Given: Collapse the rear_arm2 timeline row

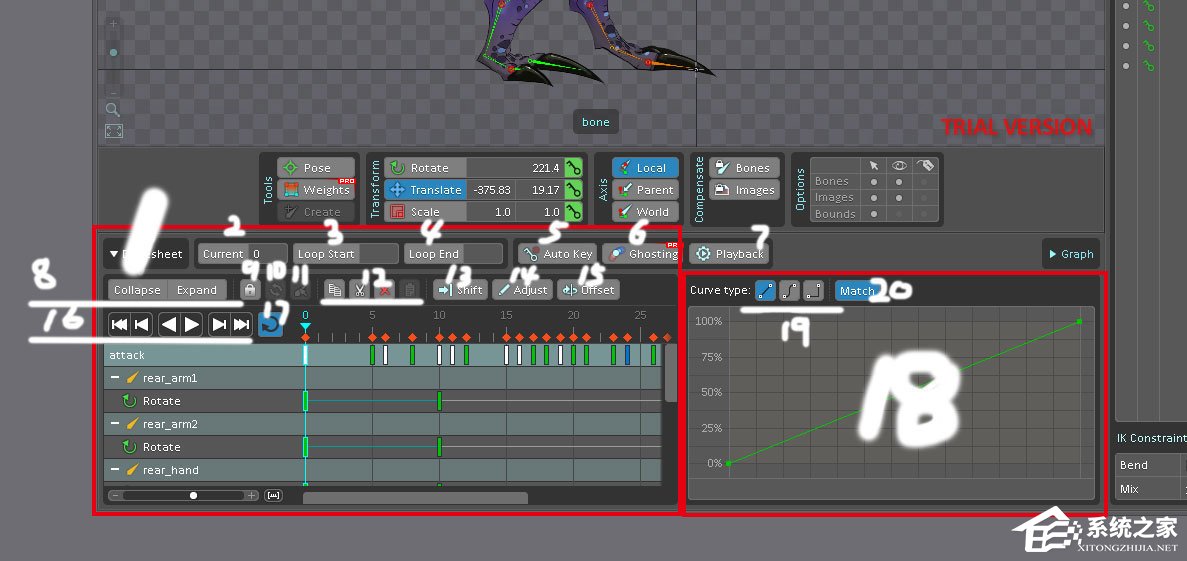Looking at the screenshot, I should pos(115,424).
